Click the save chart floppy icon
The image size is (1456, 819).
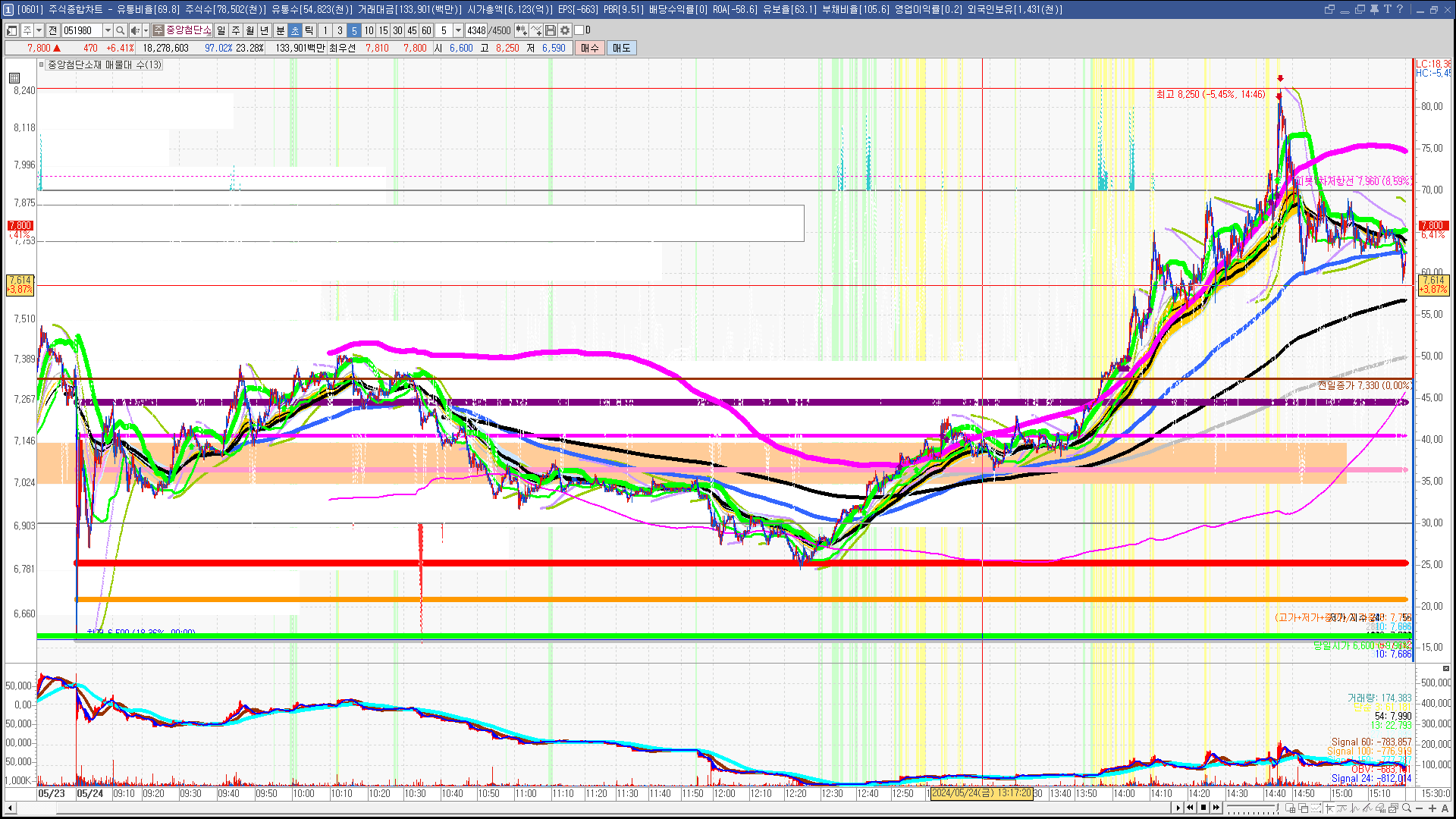[551, 30]
